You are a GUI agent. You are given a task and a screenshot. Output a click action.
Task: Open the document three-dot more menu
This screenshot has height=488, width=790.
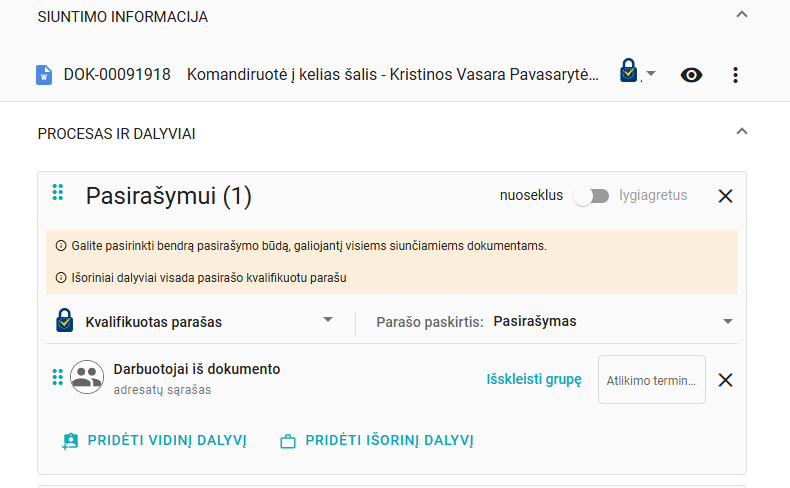click(x=735, y=75)
